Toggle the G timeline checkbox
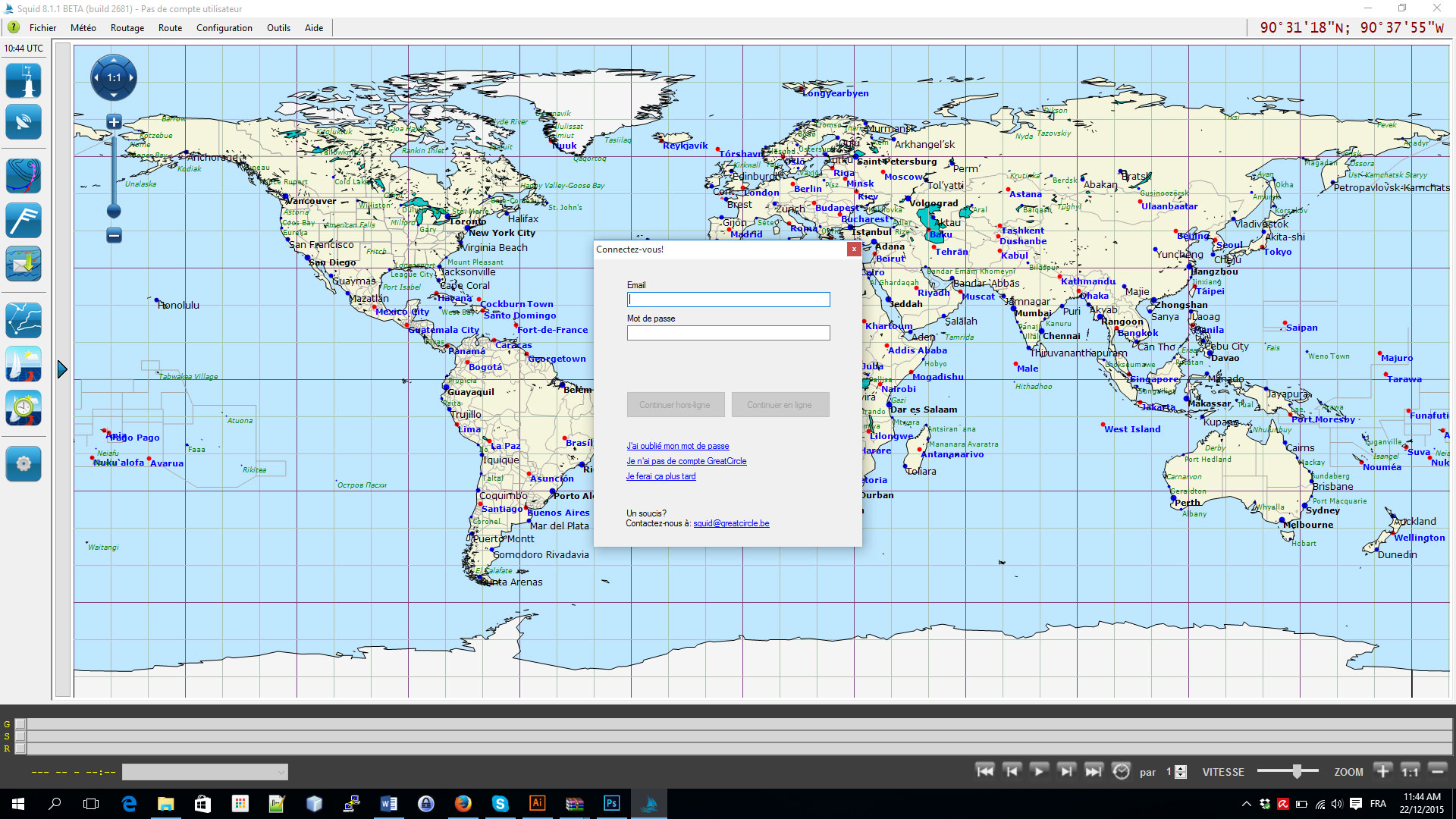Image resolution: width=1456 pixels, height=819 pixels. (20, 724)
